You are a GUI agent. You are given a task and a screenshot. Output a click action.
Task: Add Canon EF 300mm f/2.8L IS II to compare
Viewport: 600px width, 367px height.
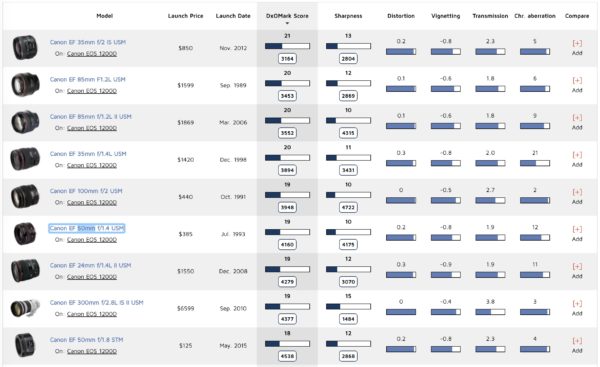point(577,308)
